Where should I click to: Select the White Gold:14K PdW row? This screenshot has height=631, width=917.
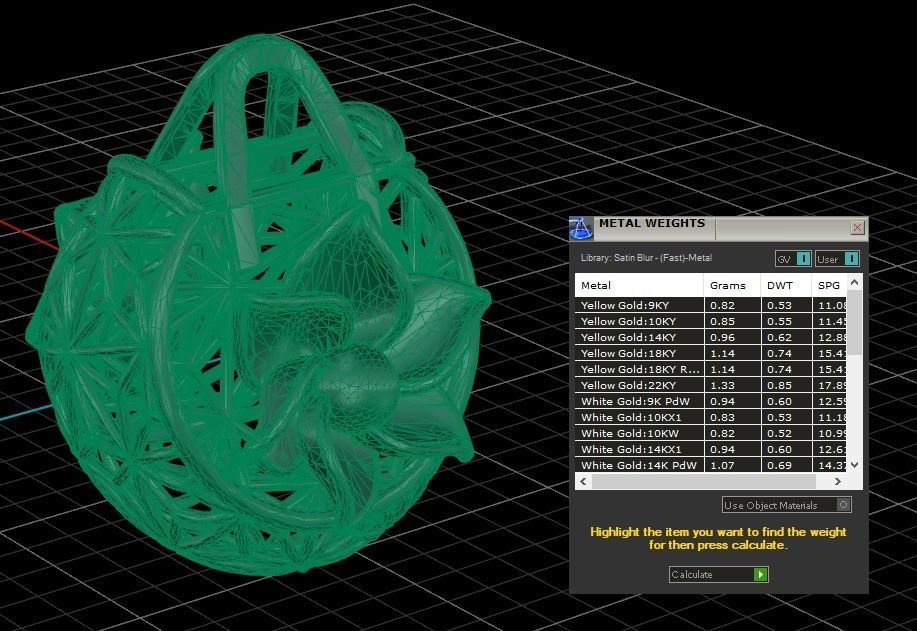pyautogui.click(x=711, y=465)
